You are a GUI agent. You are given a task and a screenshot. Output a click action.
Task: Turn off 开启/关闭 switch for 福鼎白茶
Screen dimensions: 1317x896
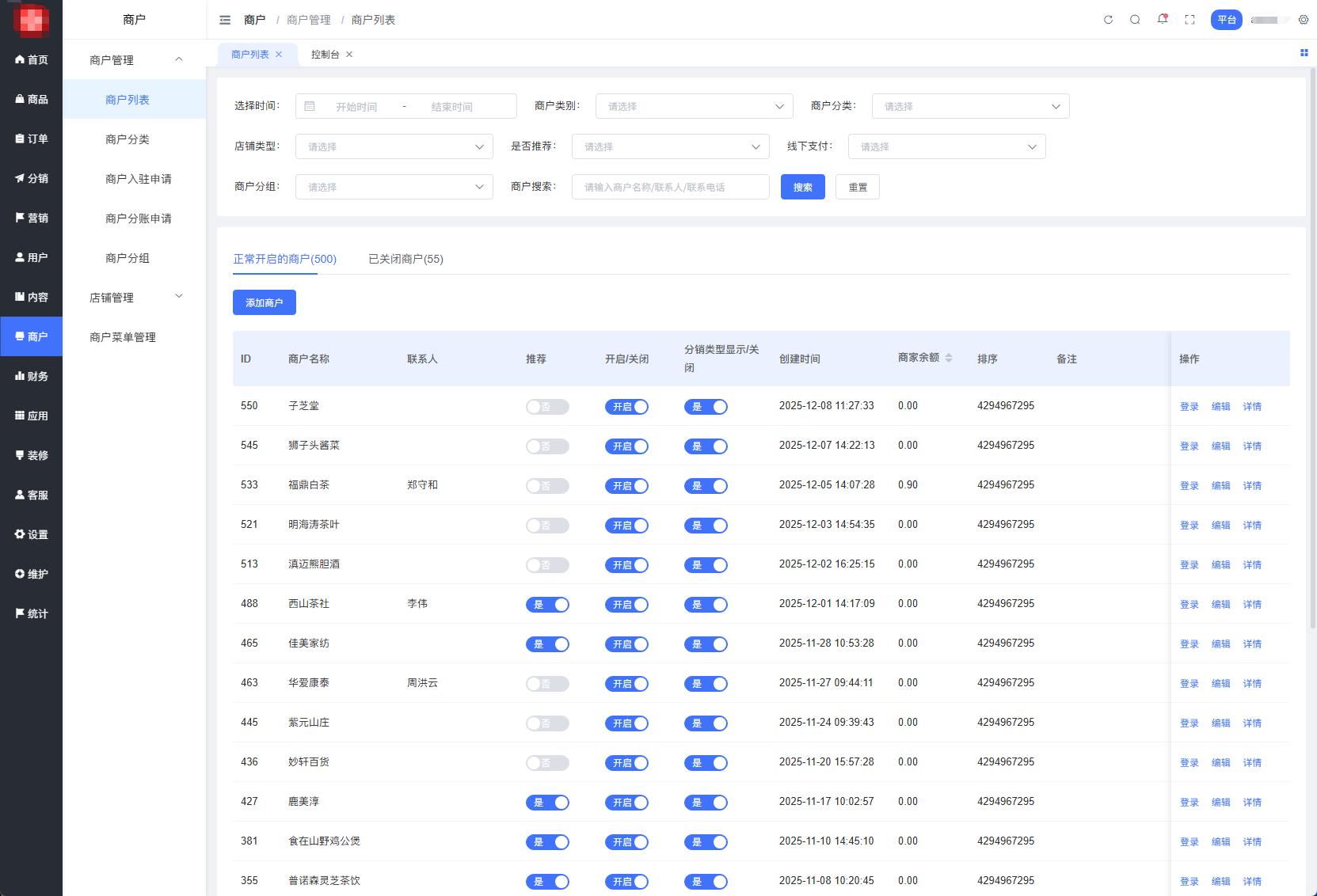click(x=626, y=486)
